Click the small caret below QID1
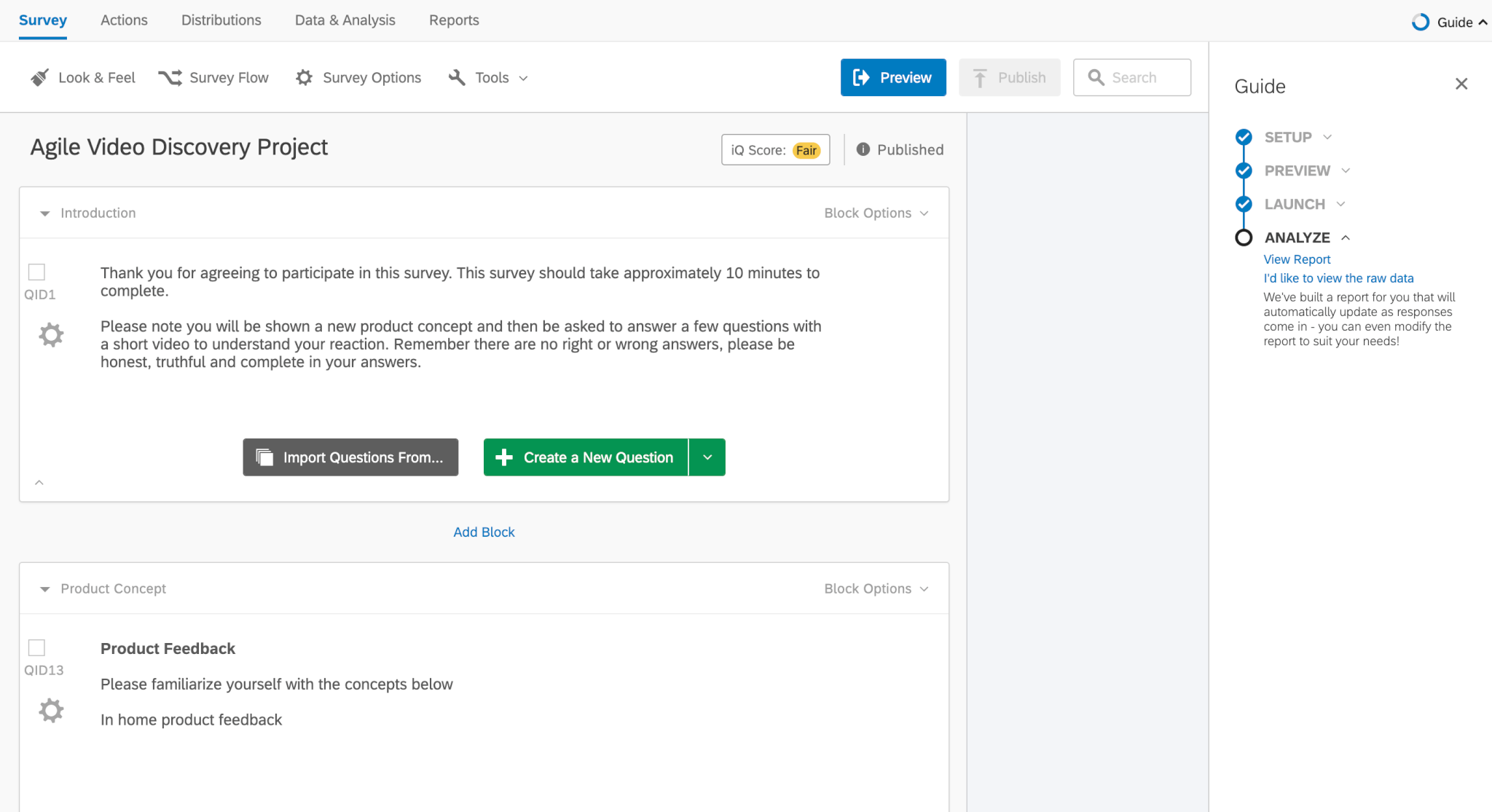Viewport: 1492px width, 812px height. tap(39, 482)
